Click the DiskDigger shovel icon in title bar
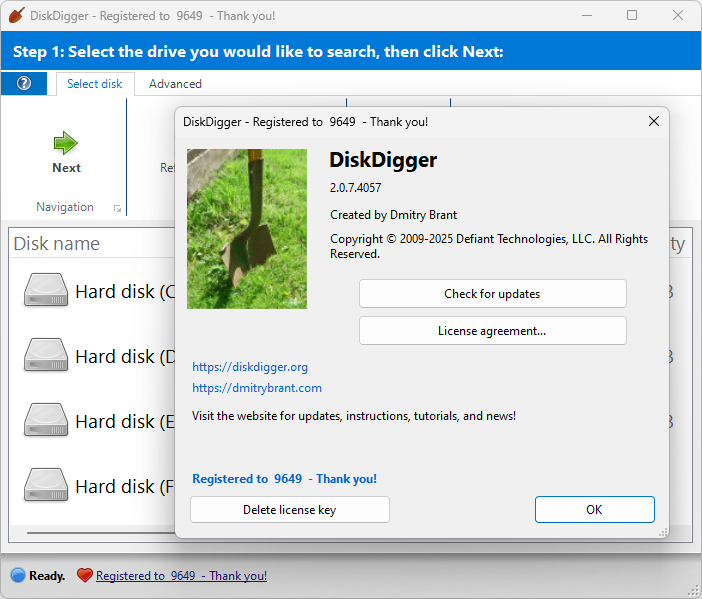The image size is (702, 599). pyautogui.click(x=17, y=15)
